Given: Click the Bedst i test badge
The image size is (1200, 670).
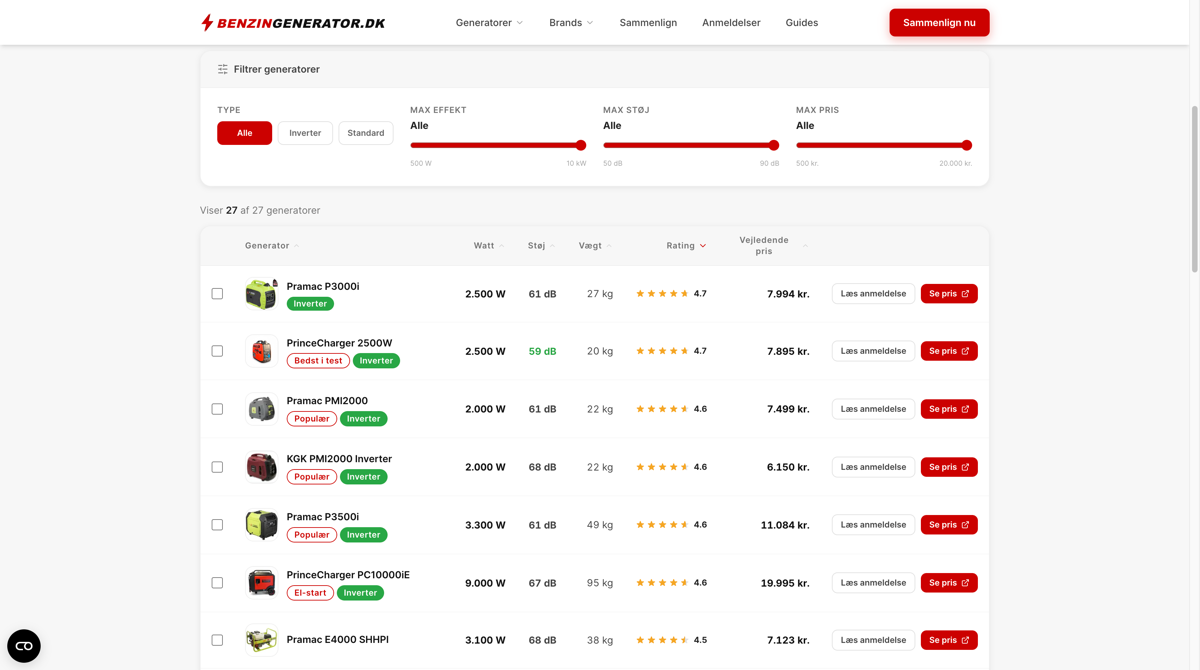Looking at the screenshot, I should tap(318, 361).
